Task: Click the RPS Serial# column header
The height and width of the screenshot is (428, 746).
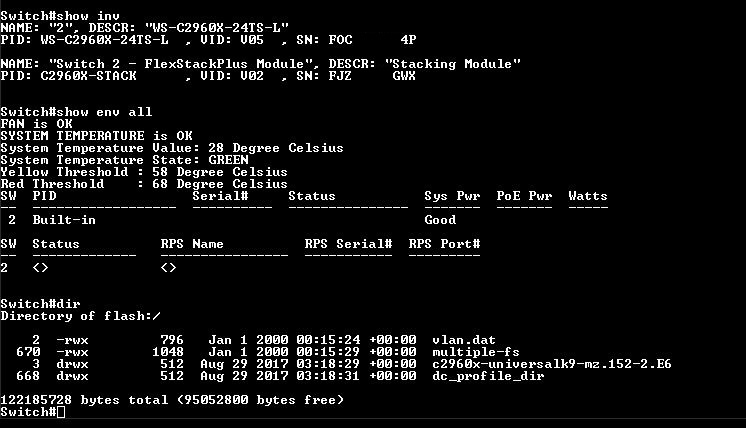Action: [x=348, y=244]
